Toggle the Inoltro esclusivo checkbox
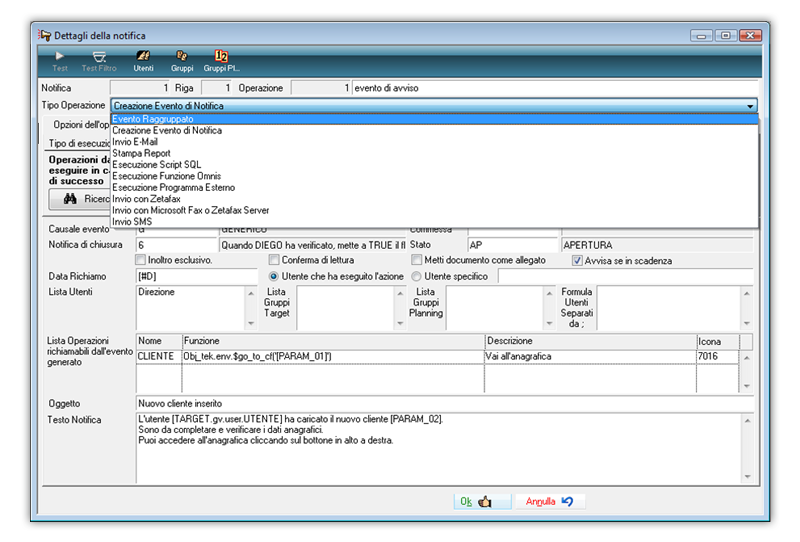 point(141,260)
